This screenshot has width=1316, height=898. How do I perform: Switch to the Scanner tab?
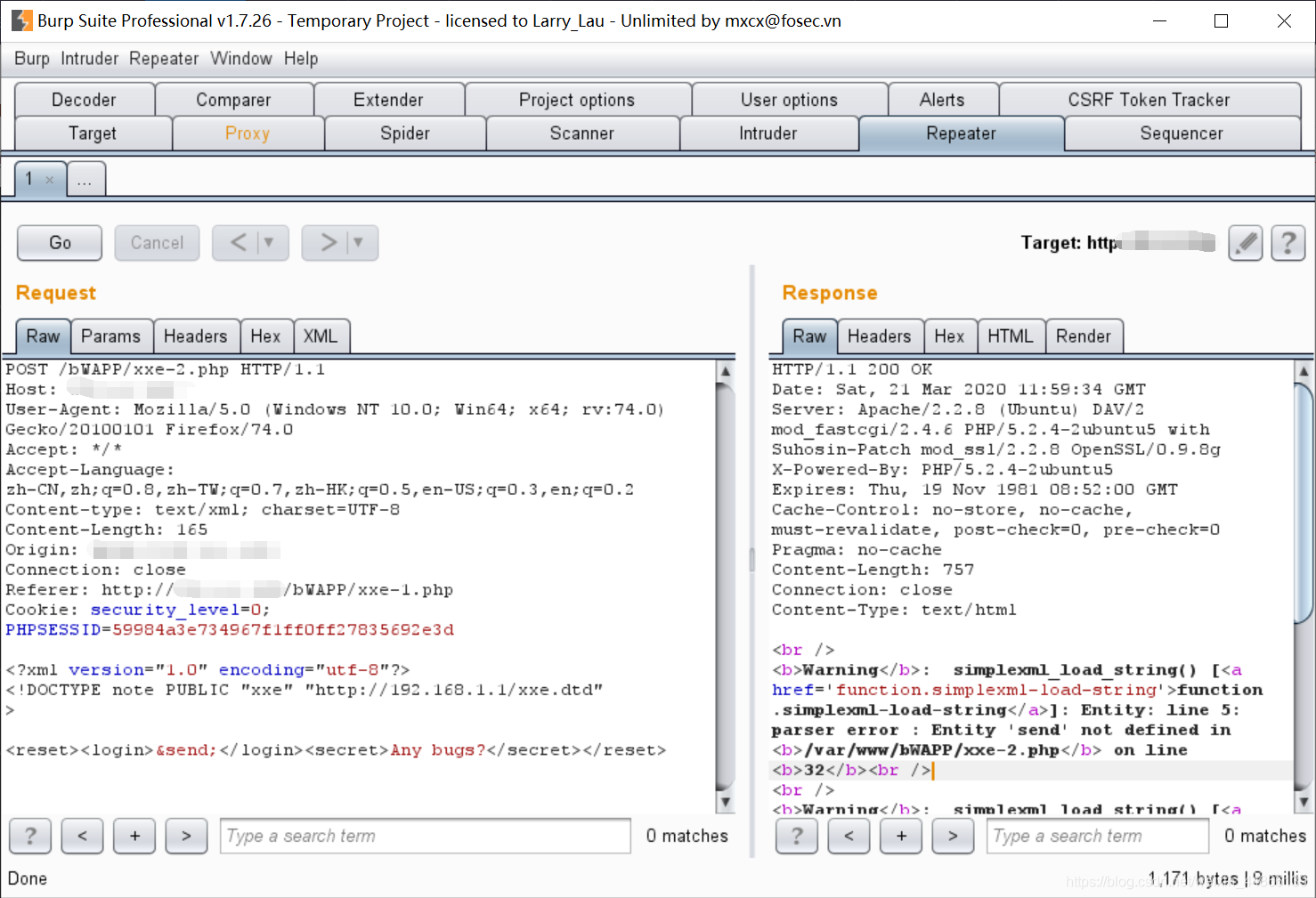[582, 133]
